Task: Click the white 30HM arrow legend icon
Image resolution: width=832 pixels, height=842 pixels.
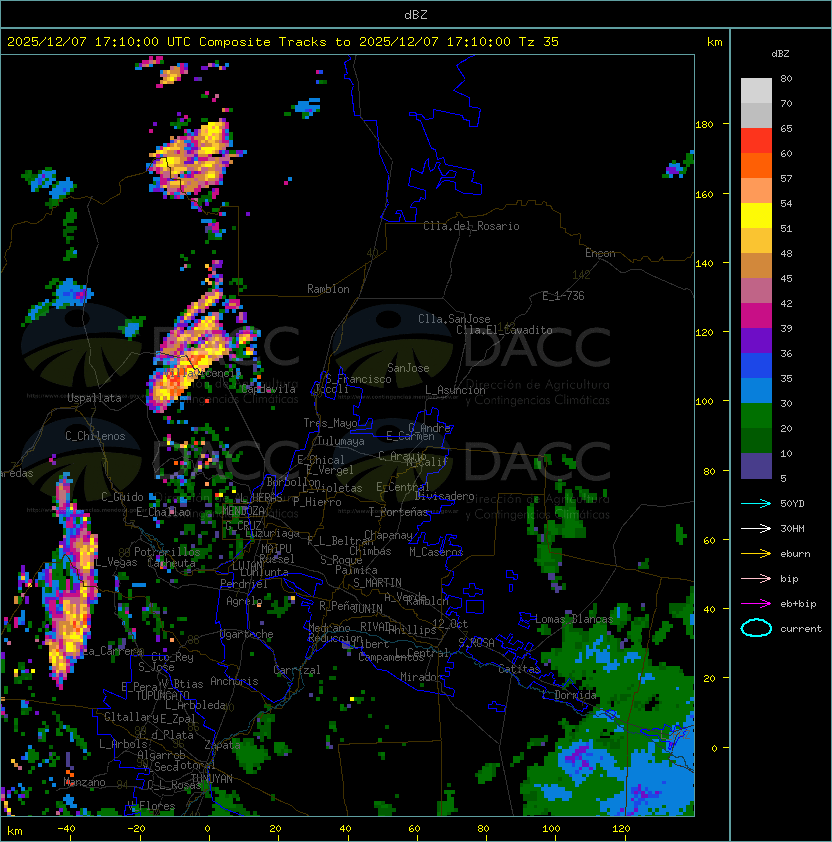Action: click(756, 528)
